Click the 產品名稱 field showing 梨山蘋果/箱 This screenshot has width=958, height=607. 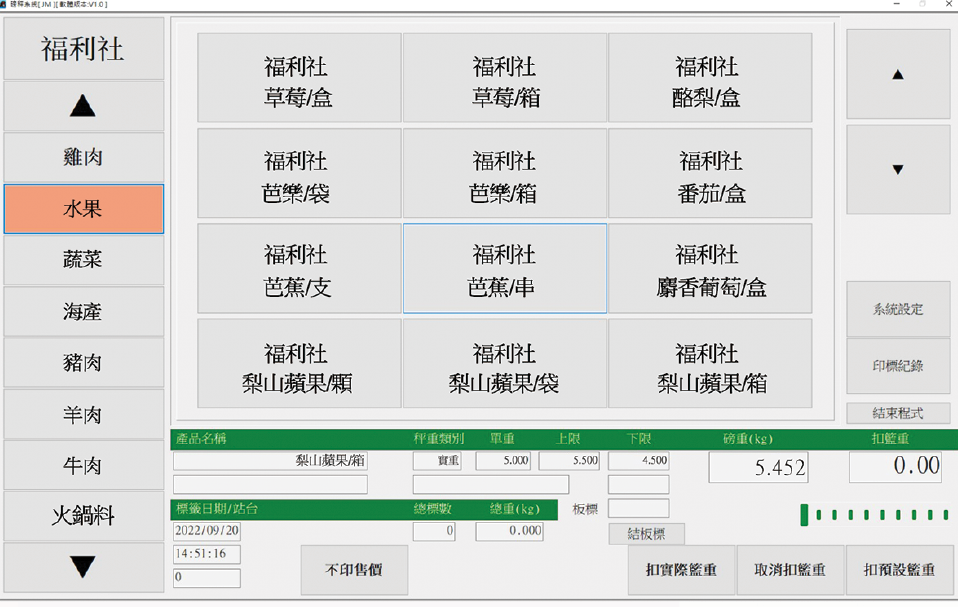[270, 461]
